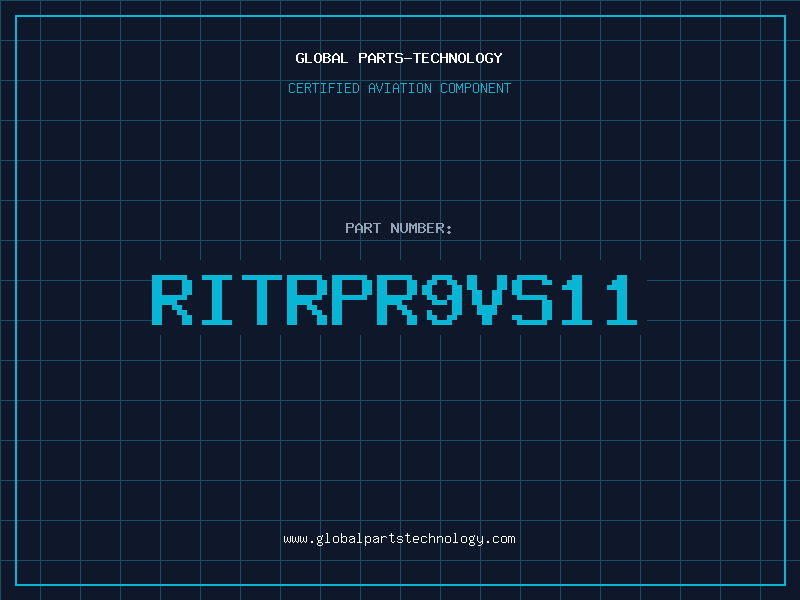This screenshot has width=800, height=600.
Task: Select the part number RITRPR9VS11
Action: (395, 299)
